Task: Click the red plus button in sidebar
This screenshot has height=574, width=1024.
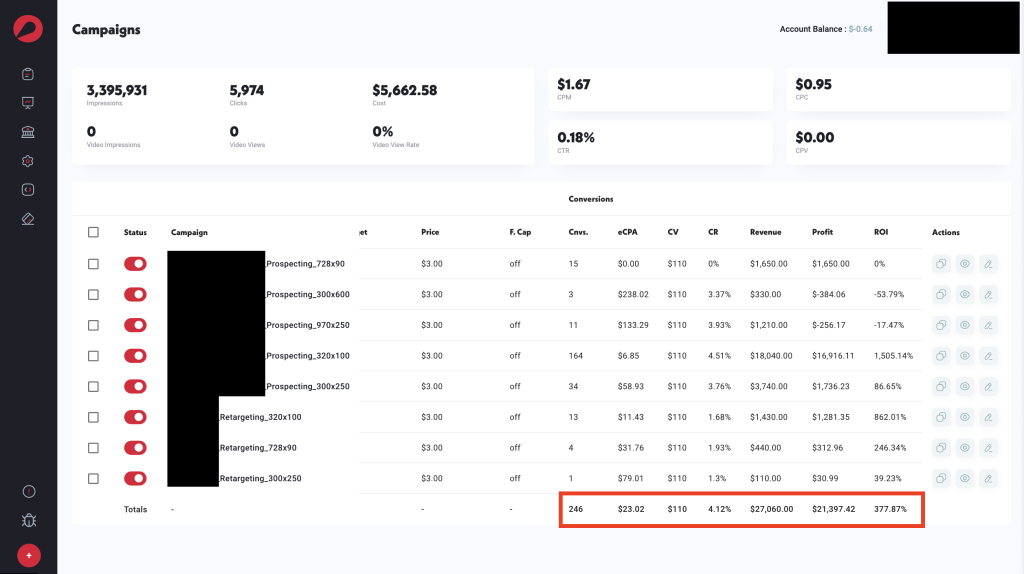Action: (x=28, y=555)
